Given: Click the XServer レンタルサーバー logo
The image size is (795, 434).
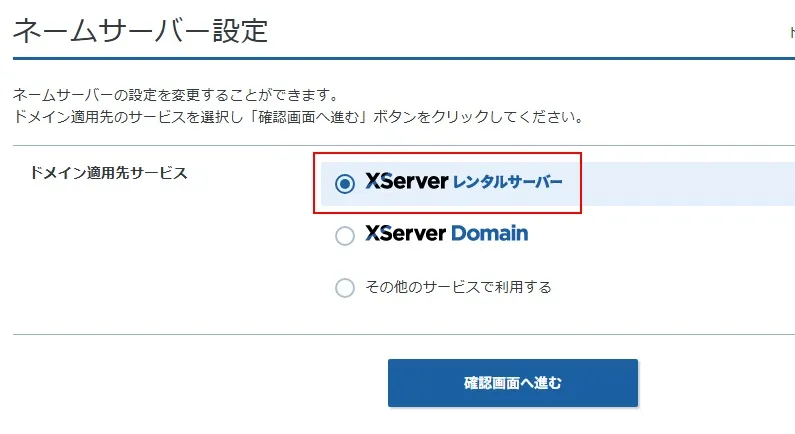Looking at the screenshot, I should (x=463, y=183).
